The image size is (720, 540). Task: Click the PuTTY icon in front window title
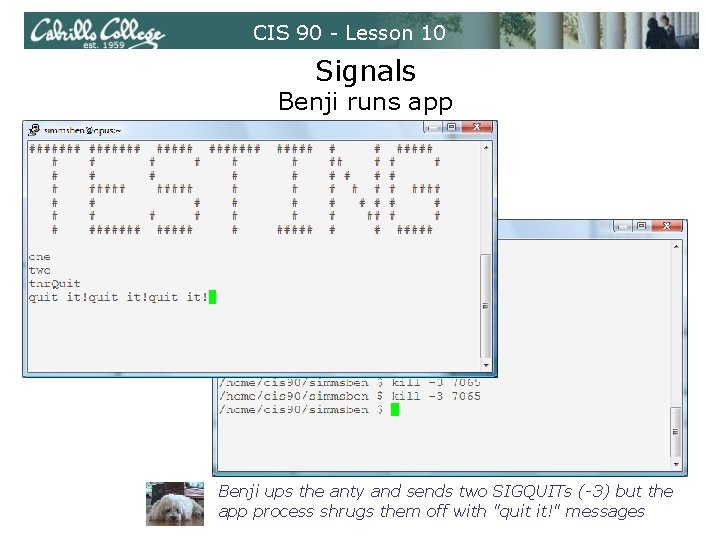(34, 130)
